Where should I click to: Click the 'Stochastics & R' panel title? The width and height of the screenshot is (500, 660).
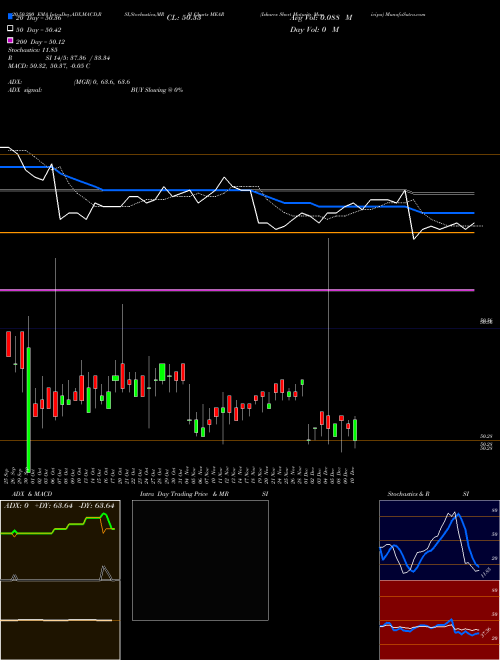coord(409,494)
